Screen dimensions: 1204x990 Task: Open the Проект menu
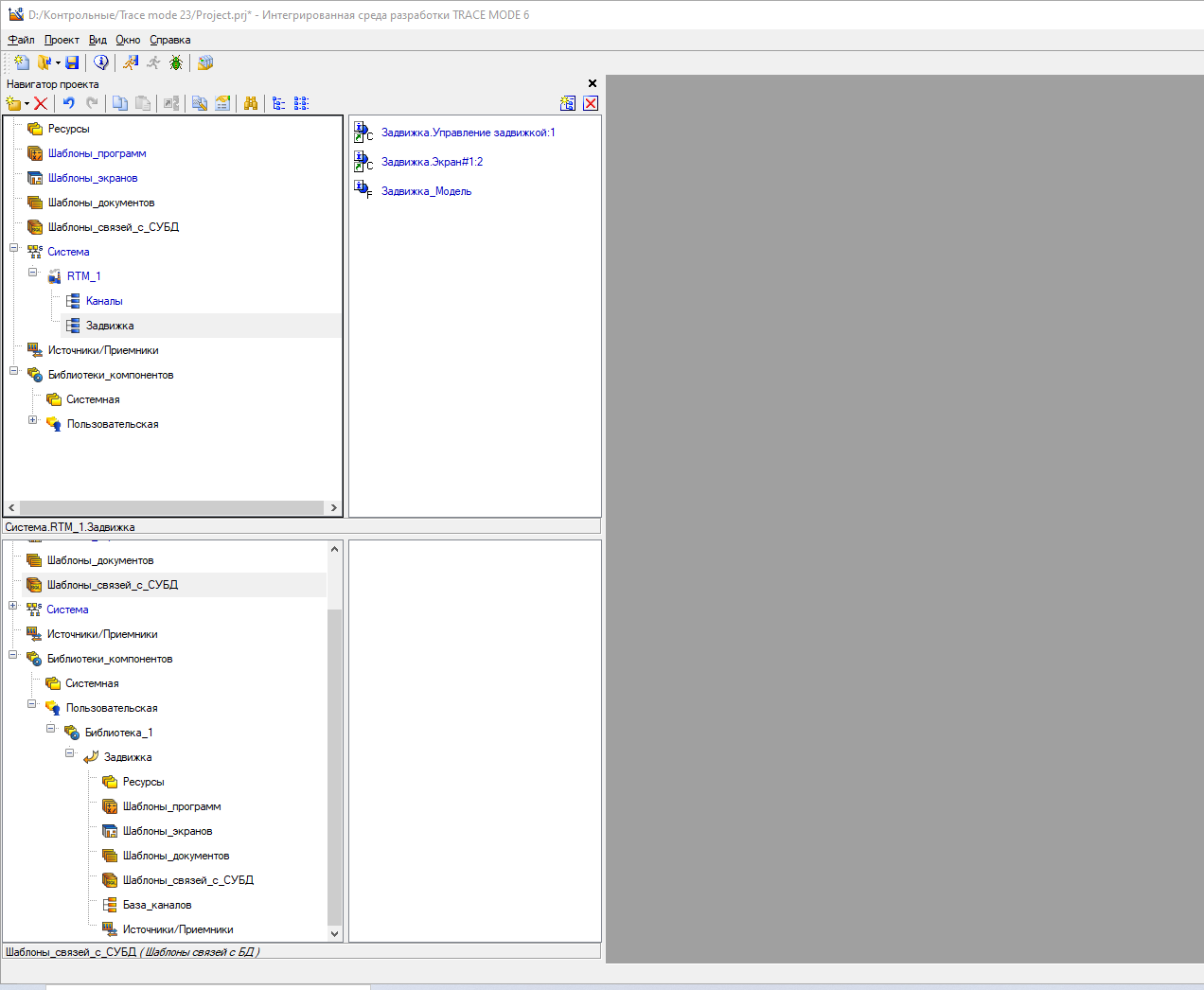click(x=62, y=40)
